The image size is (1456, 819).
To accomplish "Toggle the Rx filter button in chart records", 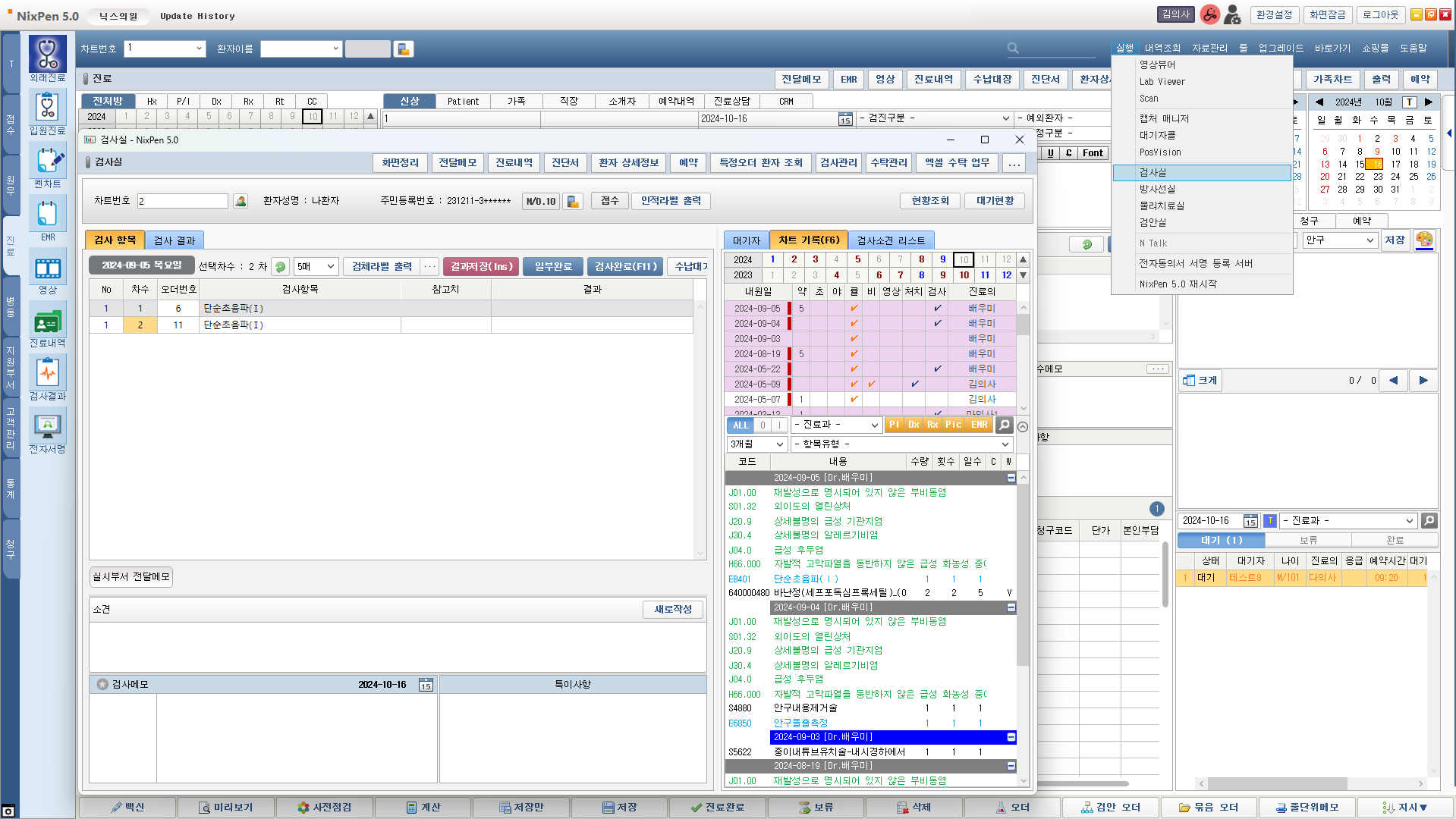I will point(932,425).
